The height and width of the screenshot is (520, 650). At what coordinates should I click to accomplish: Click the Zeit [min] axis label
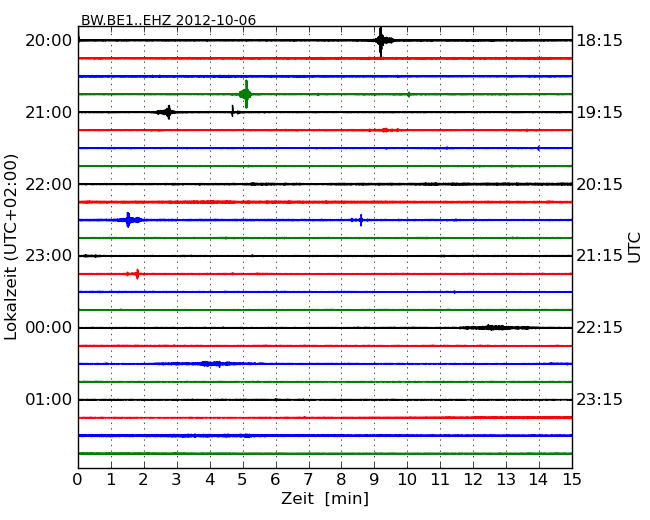click(325, 498)
